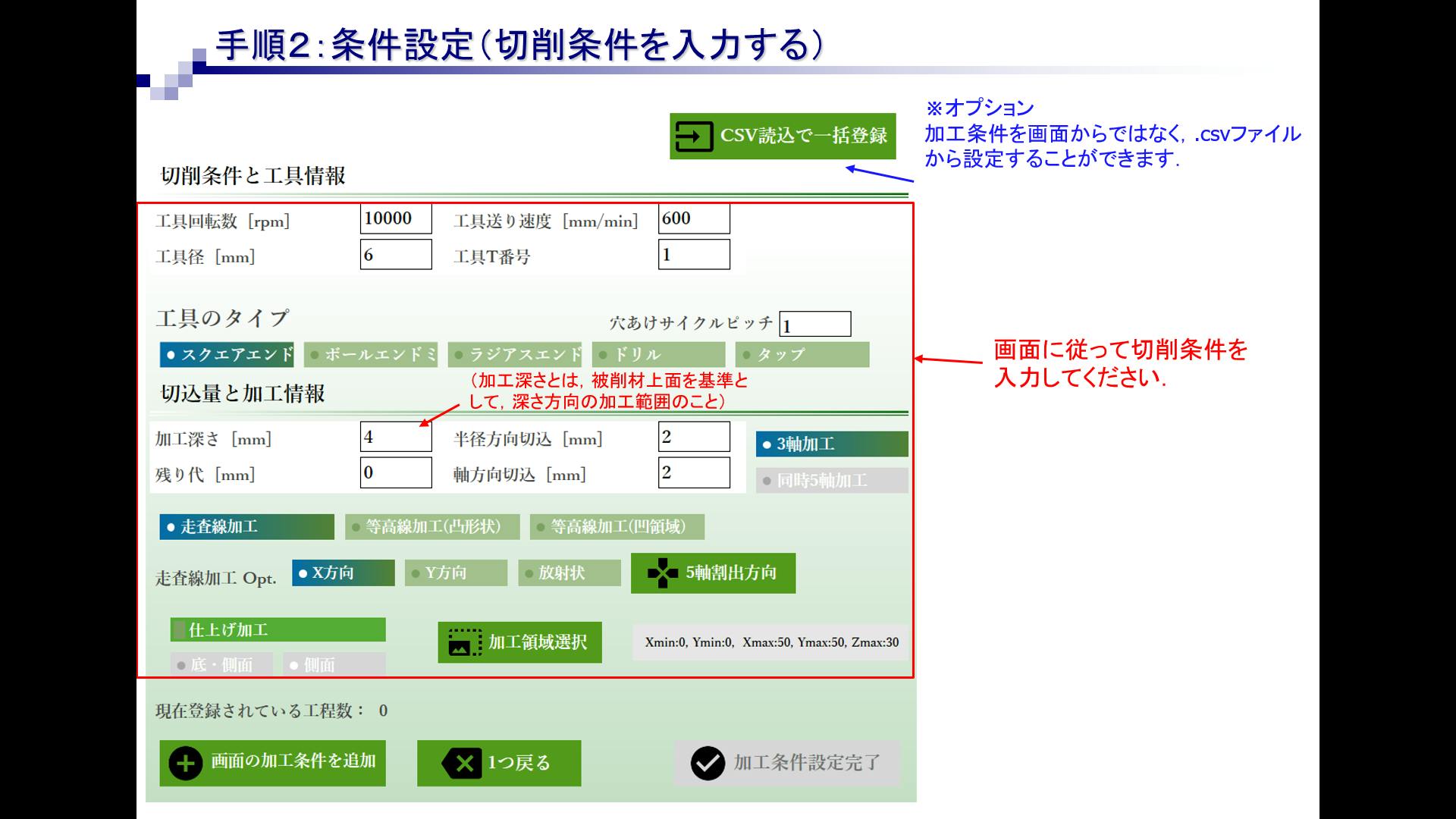Image resolution: width=1456 pixels, height=819 pixels.
Task: Select the スクエアエンド tool type
Action: [x=227, y=355]
